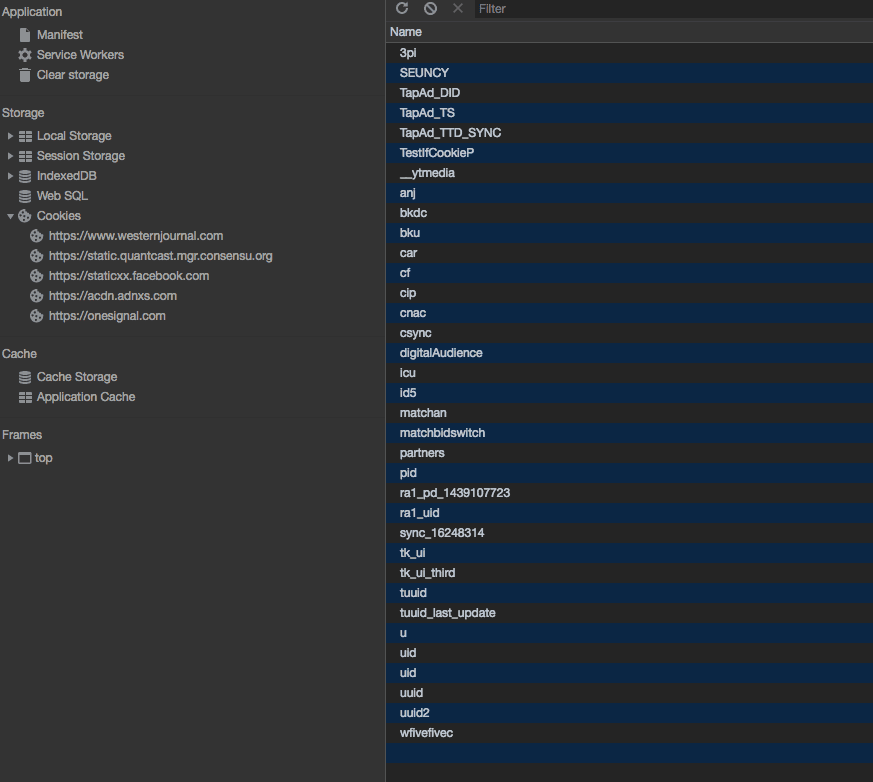Open the Manifest page icon
Screen dimensions: 873x782
coord(25,35)
